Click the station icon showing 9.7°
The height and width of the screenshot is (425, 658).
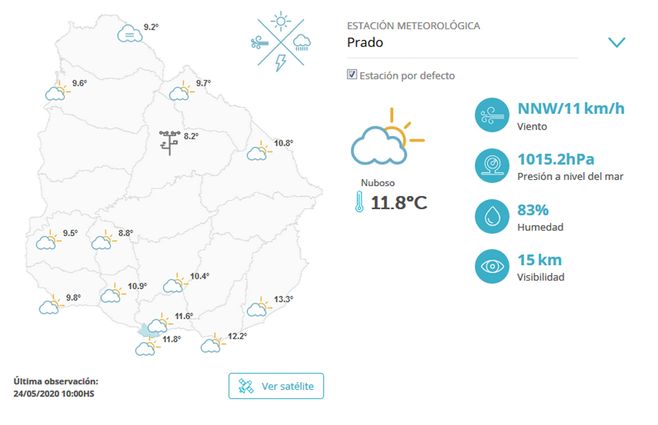181,91
